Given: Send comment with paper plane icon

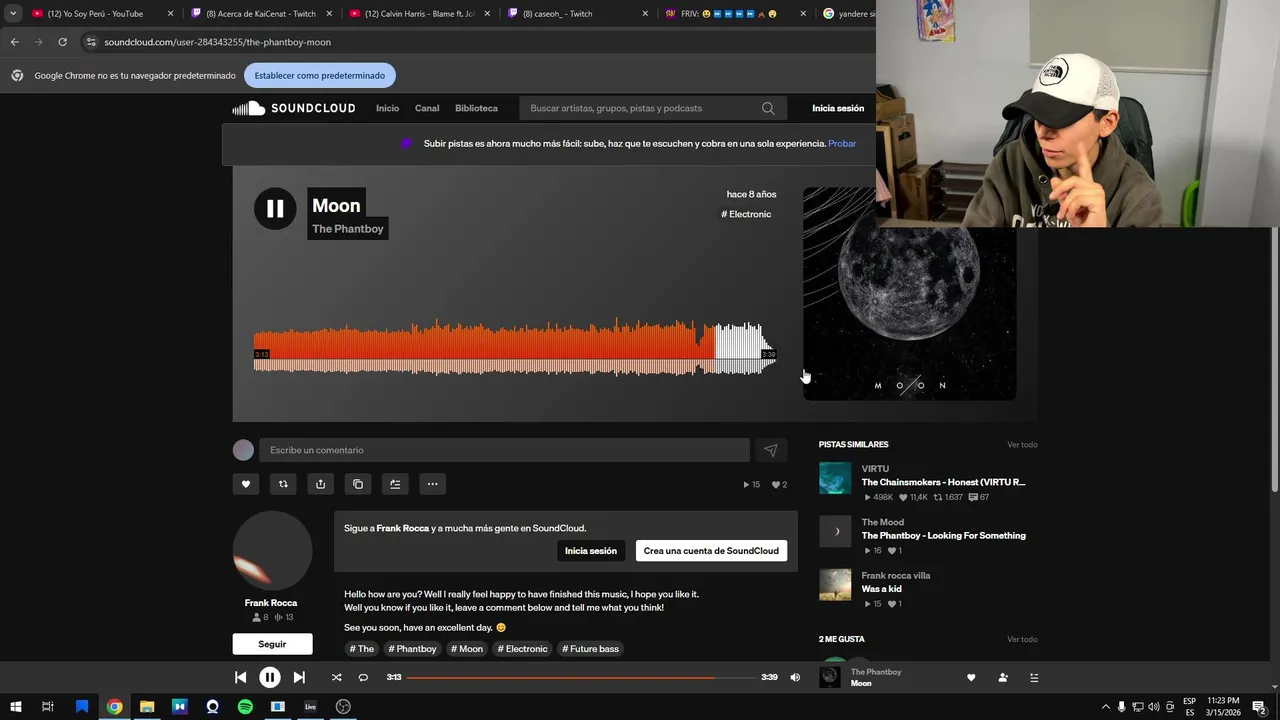Looking at the screenshot, I should point(770,450).
